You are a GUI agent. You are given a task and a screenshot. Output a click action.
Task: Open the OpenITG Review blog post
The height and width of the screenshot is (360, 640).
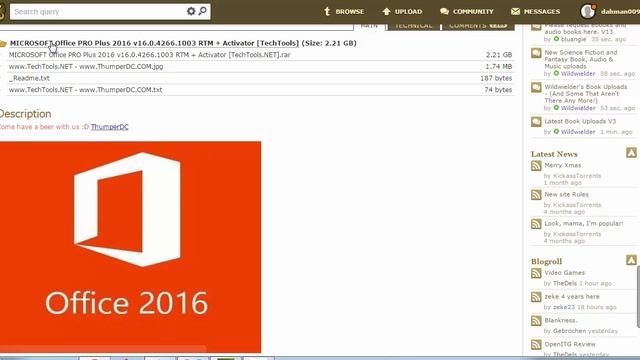pos(570,344)
